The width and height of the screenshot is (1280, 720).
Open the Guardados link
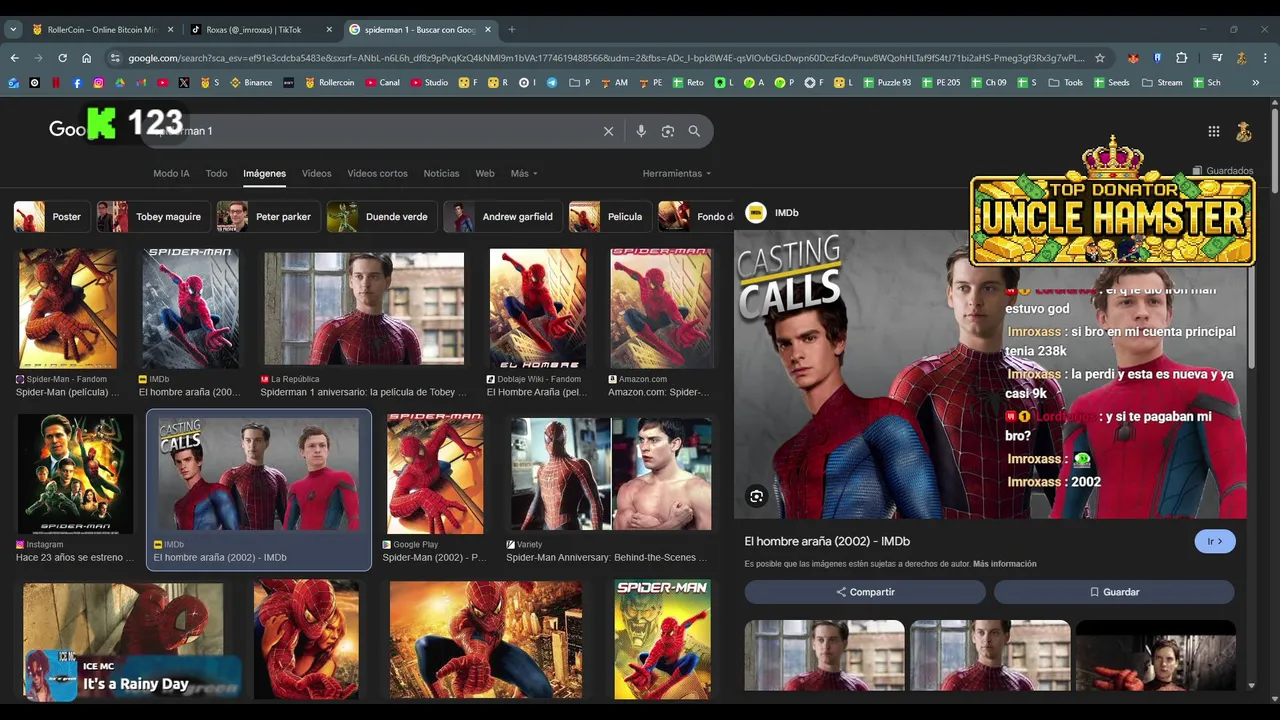point(1223,171)
